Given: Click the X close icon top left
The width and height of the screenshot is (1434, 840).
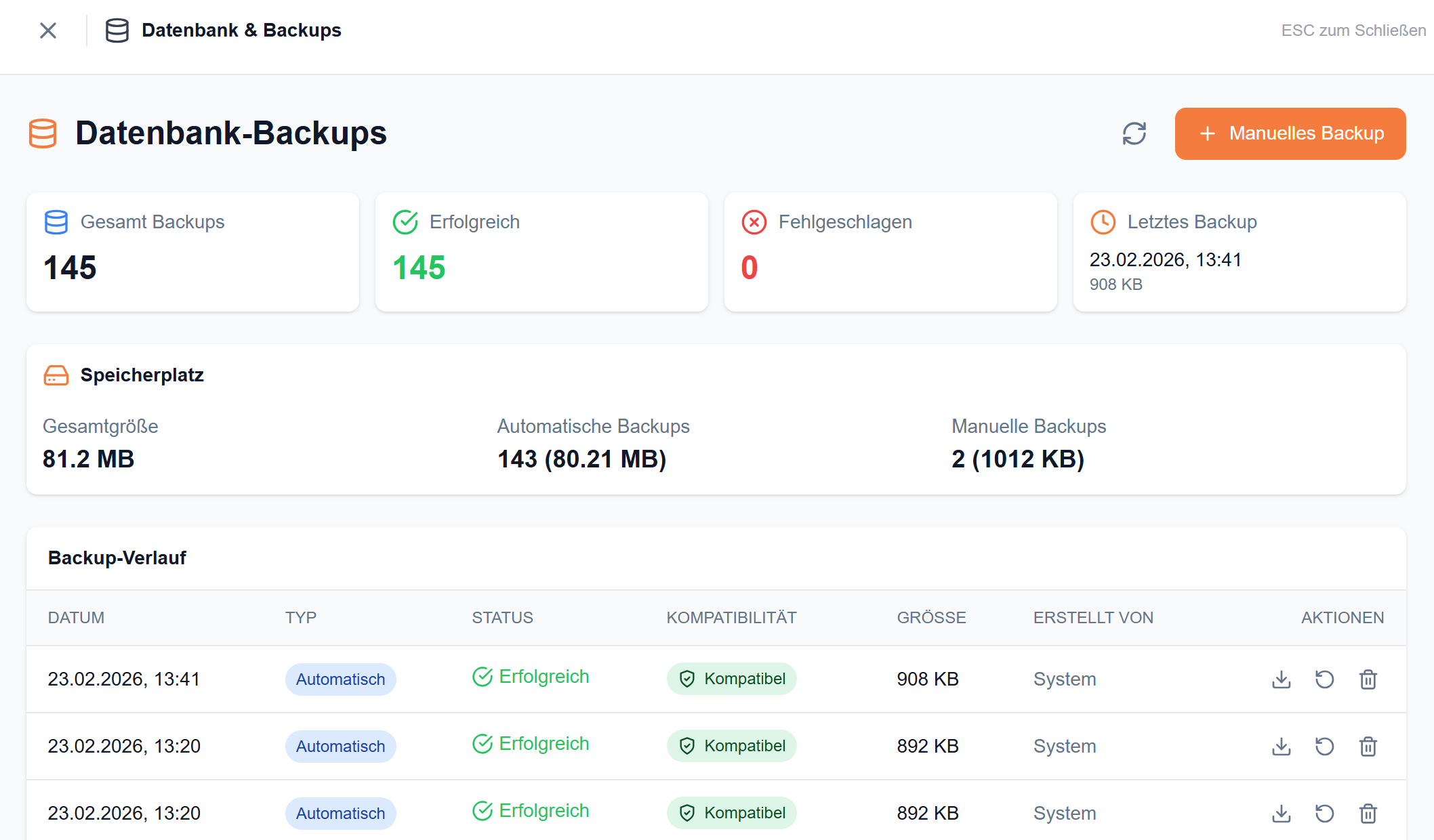Looking at the screenshot, I should pyautogui.click(x=48, y=30).
